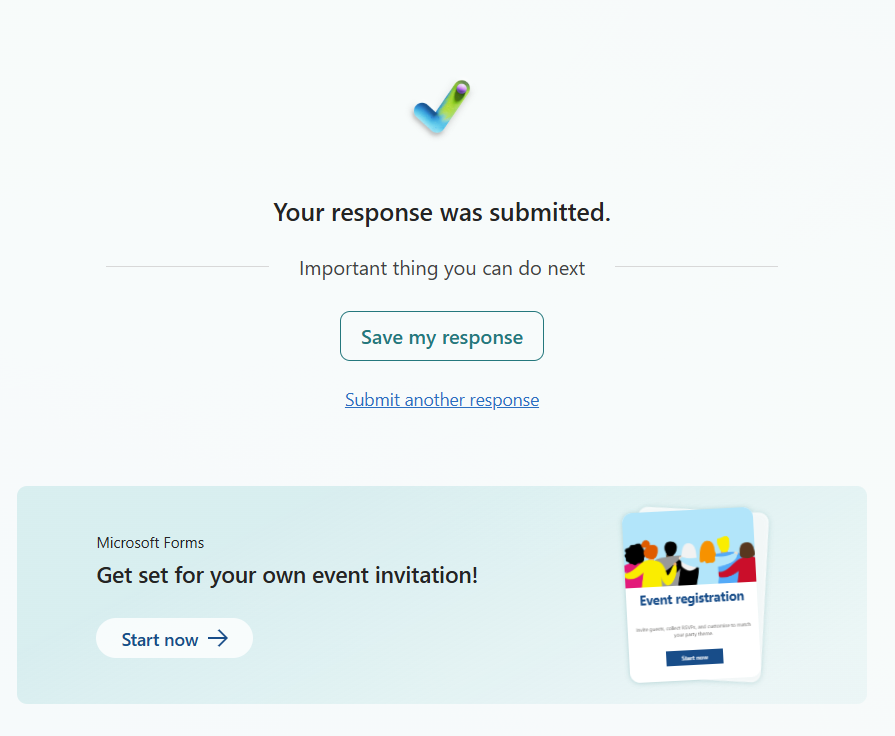Click the card description text under Event registration
895x736 pixels.
(x=694, y=629)
